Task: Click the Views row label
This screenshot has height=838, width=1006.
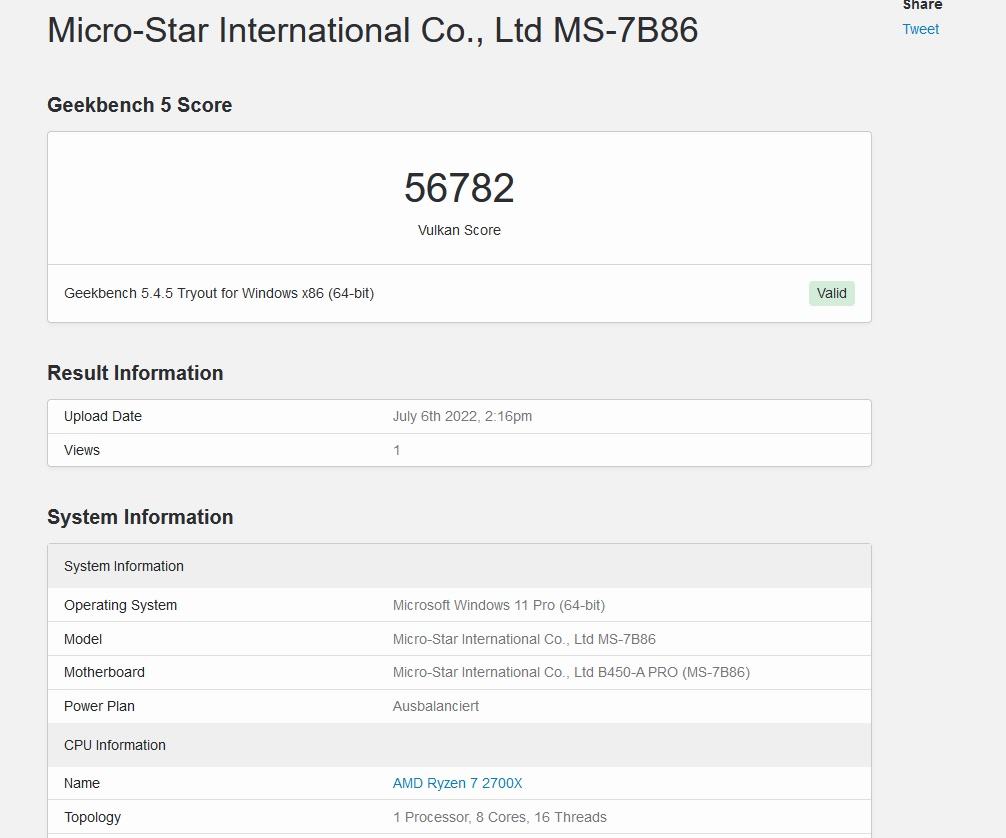Action: click(x=81, y=450)
